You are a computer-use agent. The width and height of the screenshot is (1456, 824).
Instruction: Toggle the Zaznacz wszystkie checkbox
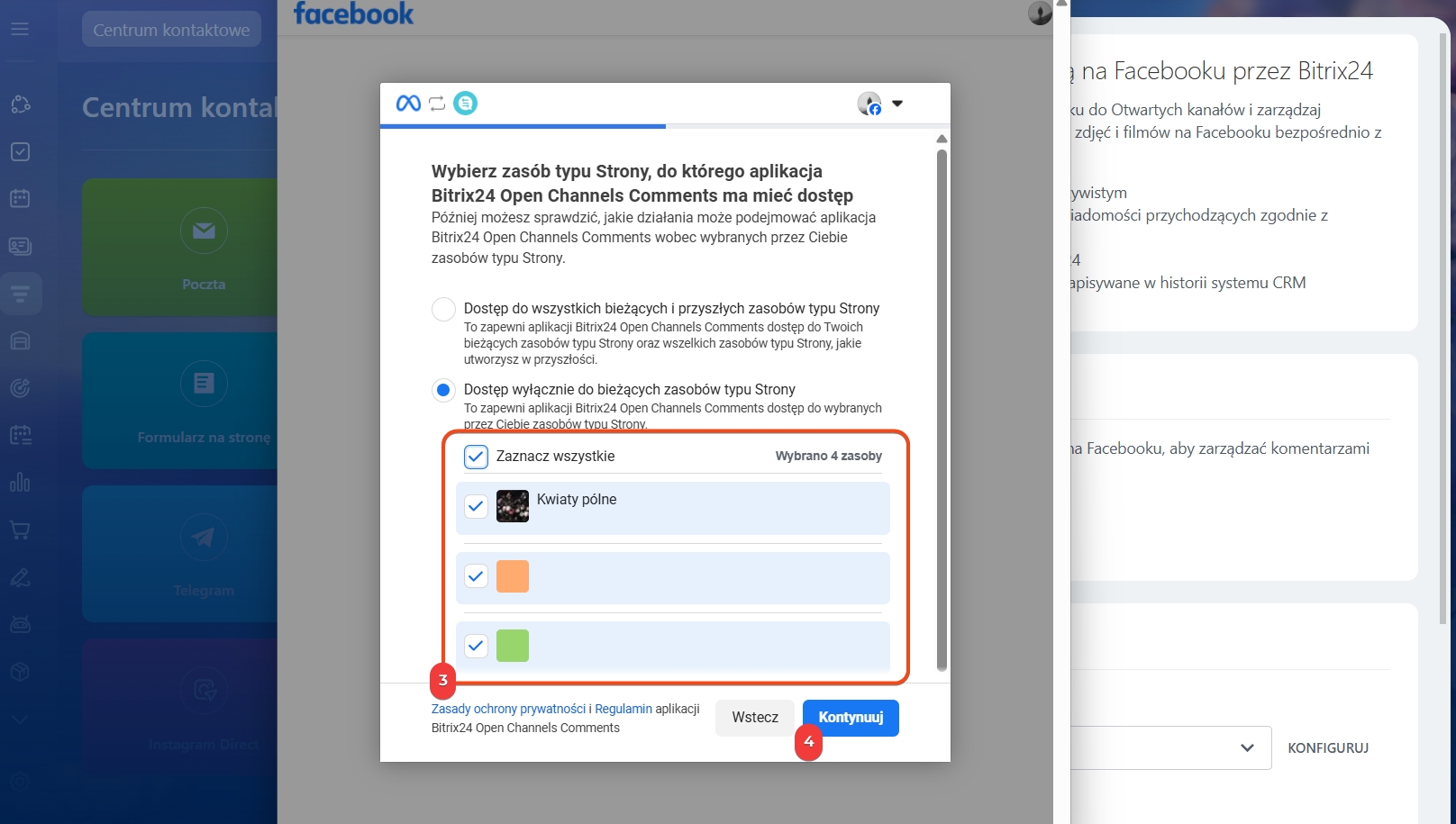476,457
